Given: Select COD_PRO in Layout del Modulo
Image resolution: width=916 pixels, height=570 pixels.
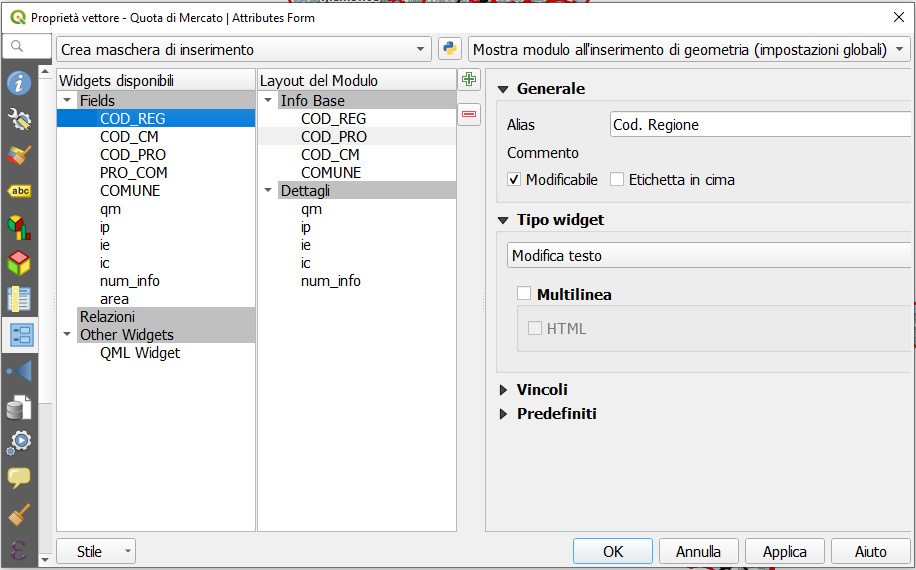Looking at the screenshot, I should click(334, 137).
